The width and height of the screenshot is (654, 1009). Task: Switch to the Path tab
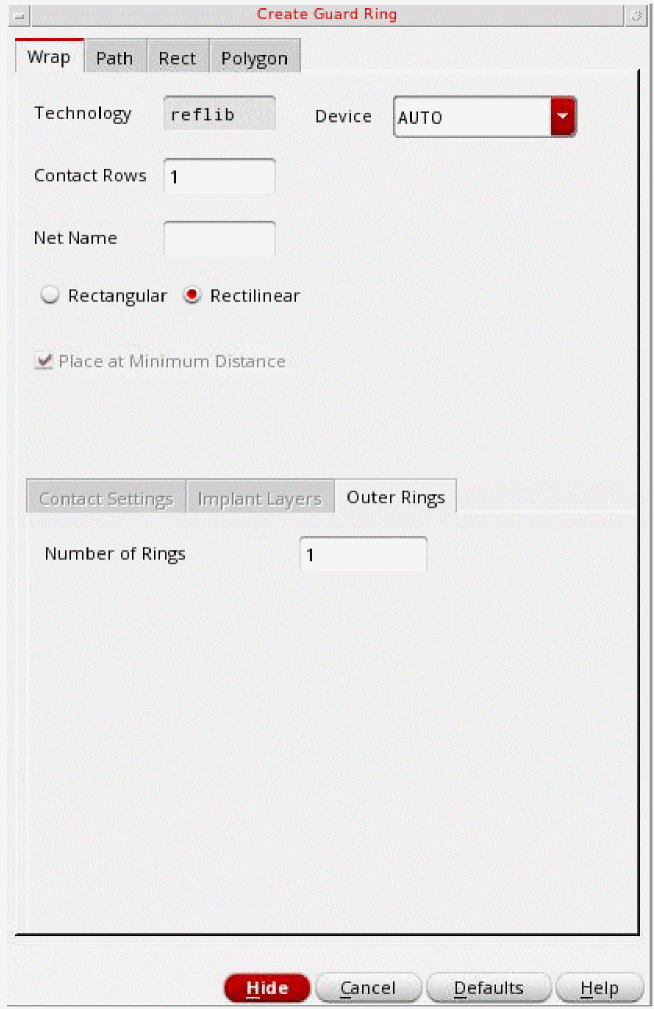coord(114,58)
